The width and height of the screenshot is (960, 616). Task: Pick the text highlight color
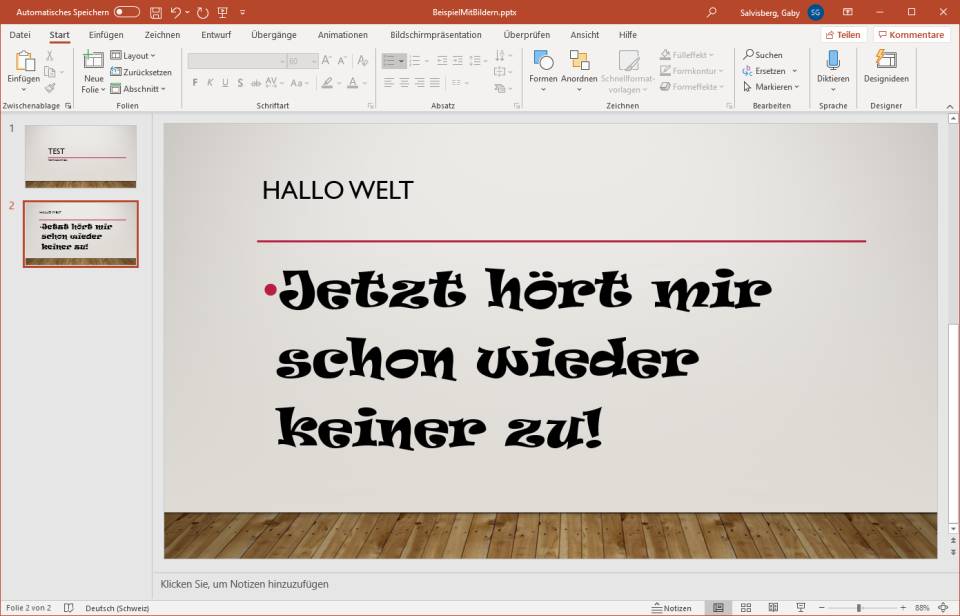click(328, 83)
